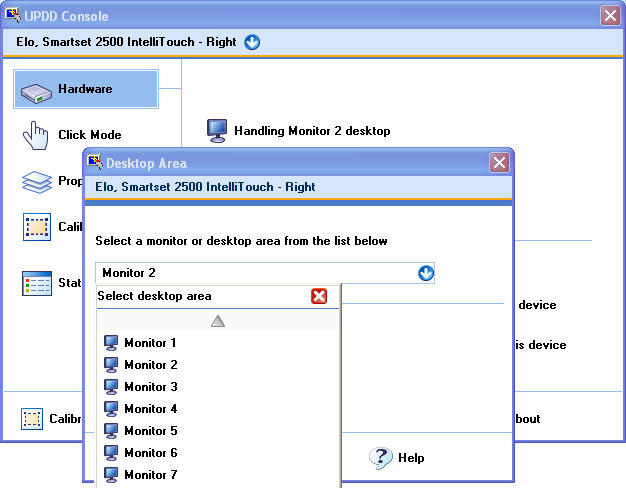
Task: Select Monitor 3 from the list
Action: click(218, 387)
